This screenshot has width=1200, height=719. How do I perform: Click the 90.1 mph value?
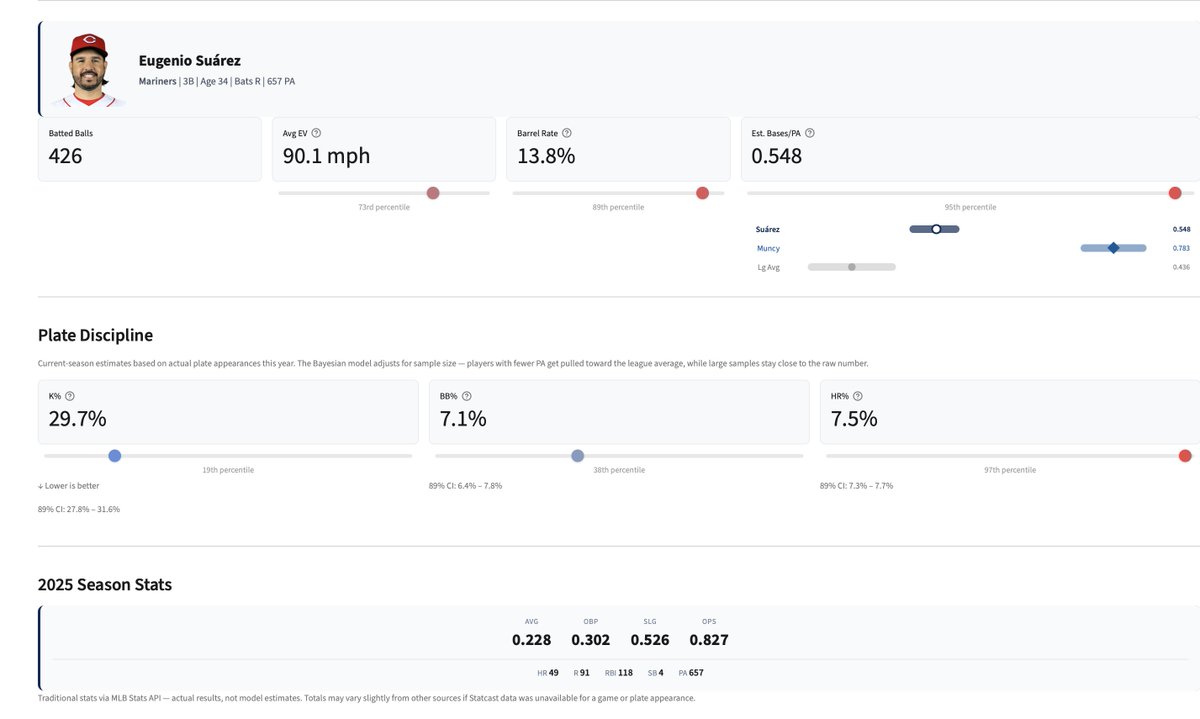326,156
